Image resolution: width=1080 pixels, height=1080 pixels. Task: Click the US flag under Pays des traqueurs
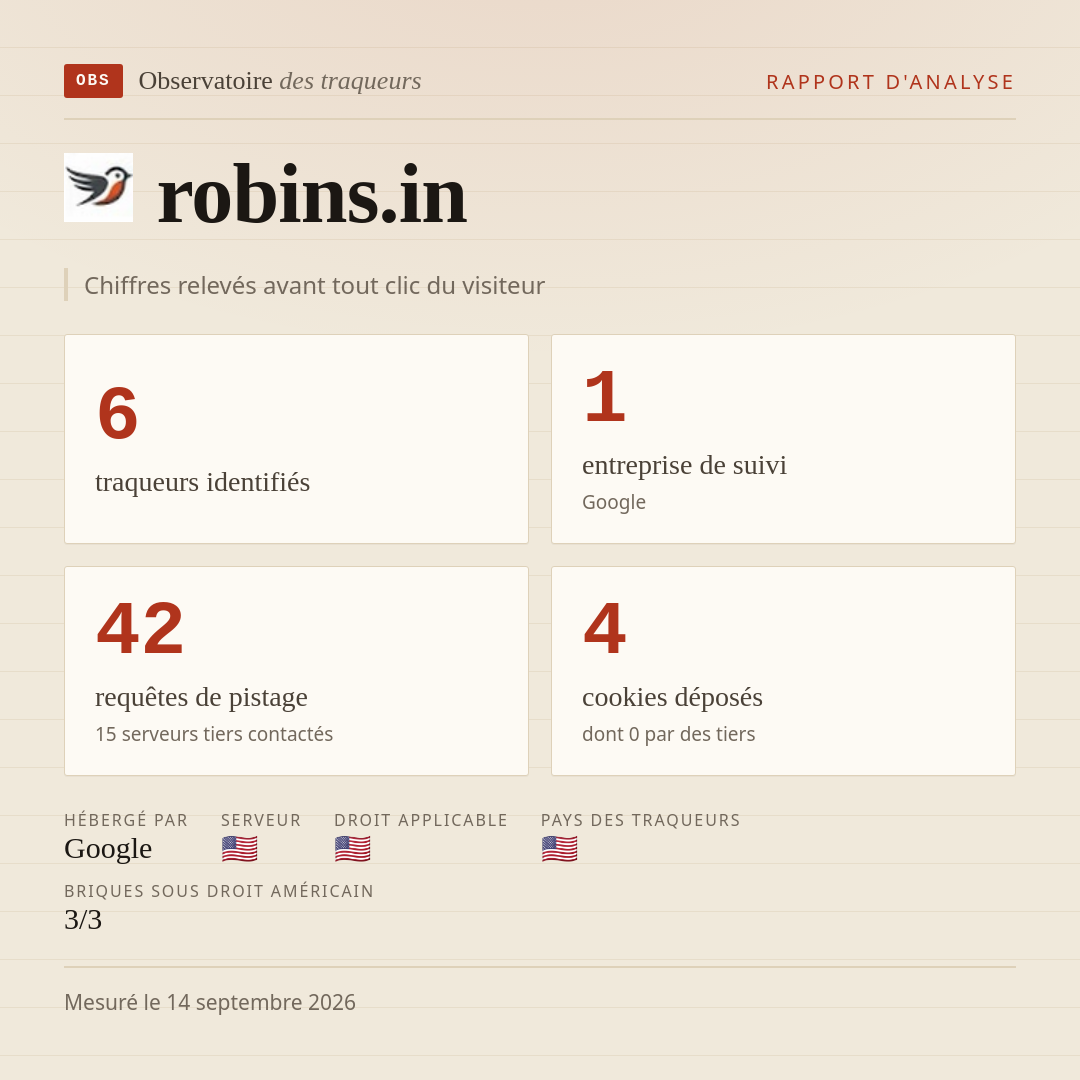(559, 849)
